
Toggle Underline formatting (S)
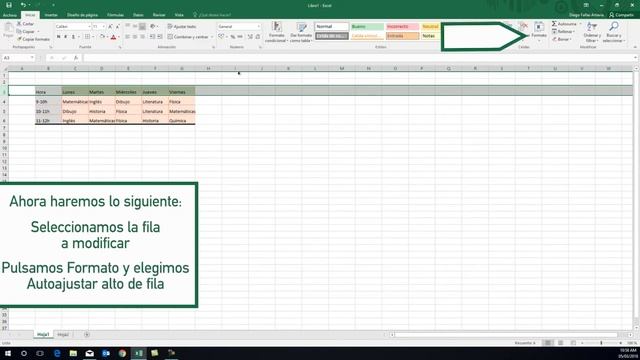pos(73,37)
